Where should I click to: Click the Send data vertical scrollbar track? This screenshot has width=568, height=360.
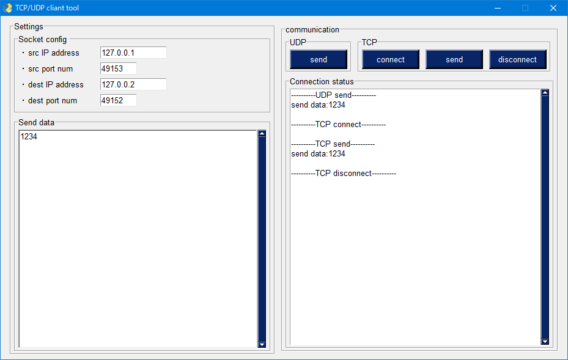click(262, 239)
